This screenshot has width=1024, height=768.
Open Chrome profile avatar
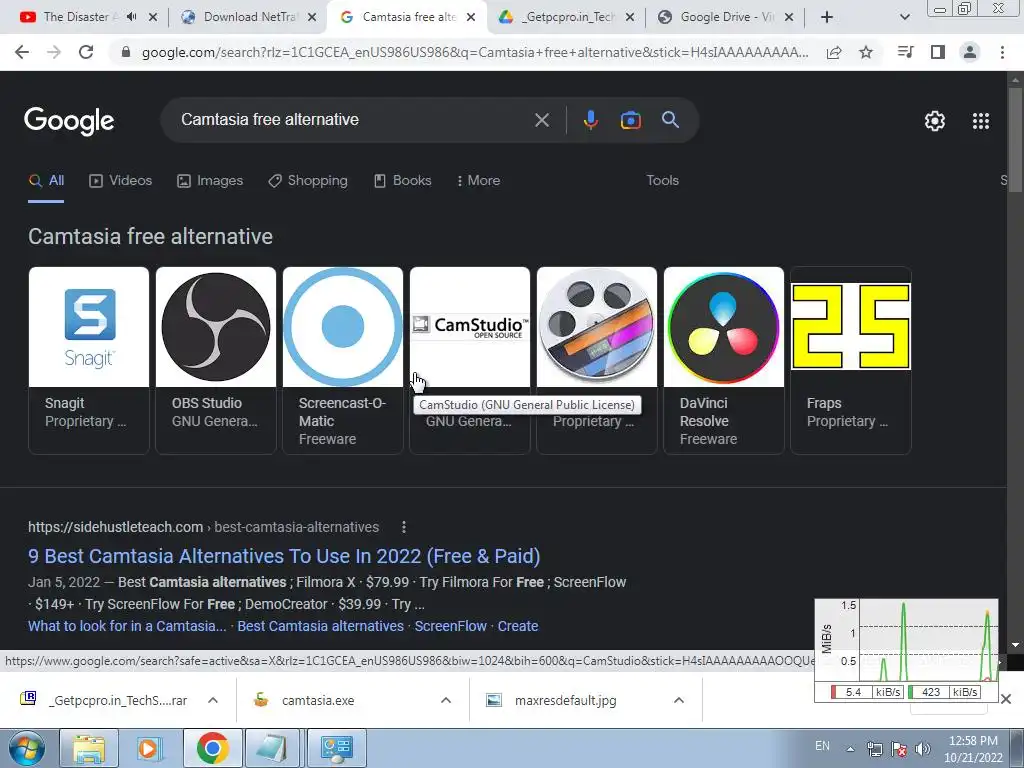[970, 52]
